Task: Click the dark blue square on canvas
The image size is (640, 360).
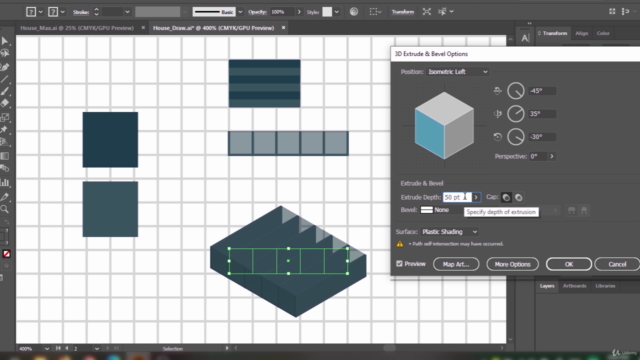Action: click(110, 140)
